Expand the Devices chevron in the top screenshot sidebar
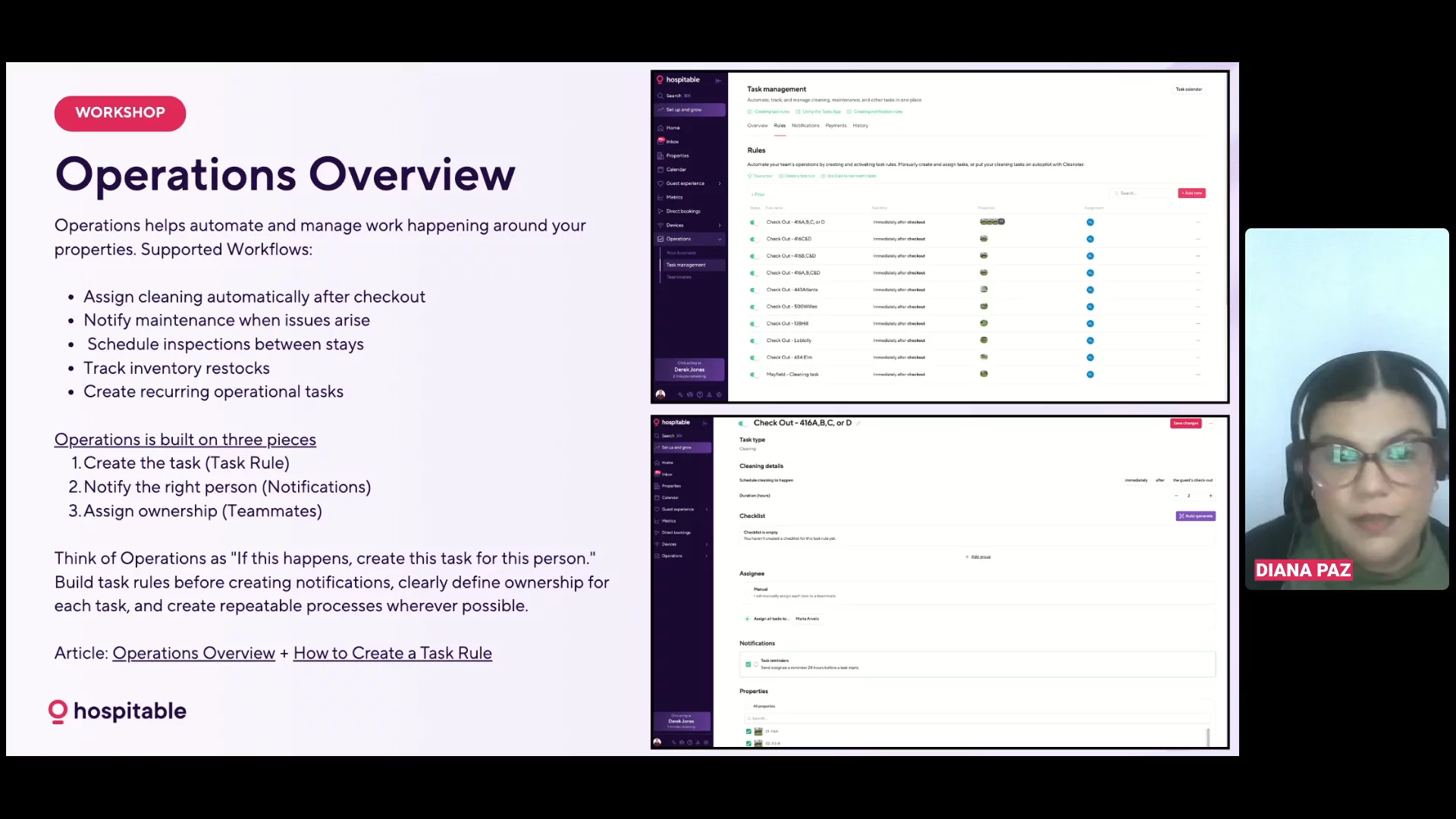The image size is (1456, 819). click(x=720, y=225)
